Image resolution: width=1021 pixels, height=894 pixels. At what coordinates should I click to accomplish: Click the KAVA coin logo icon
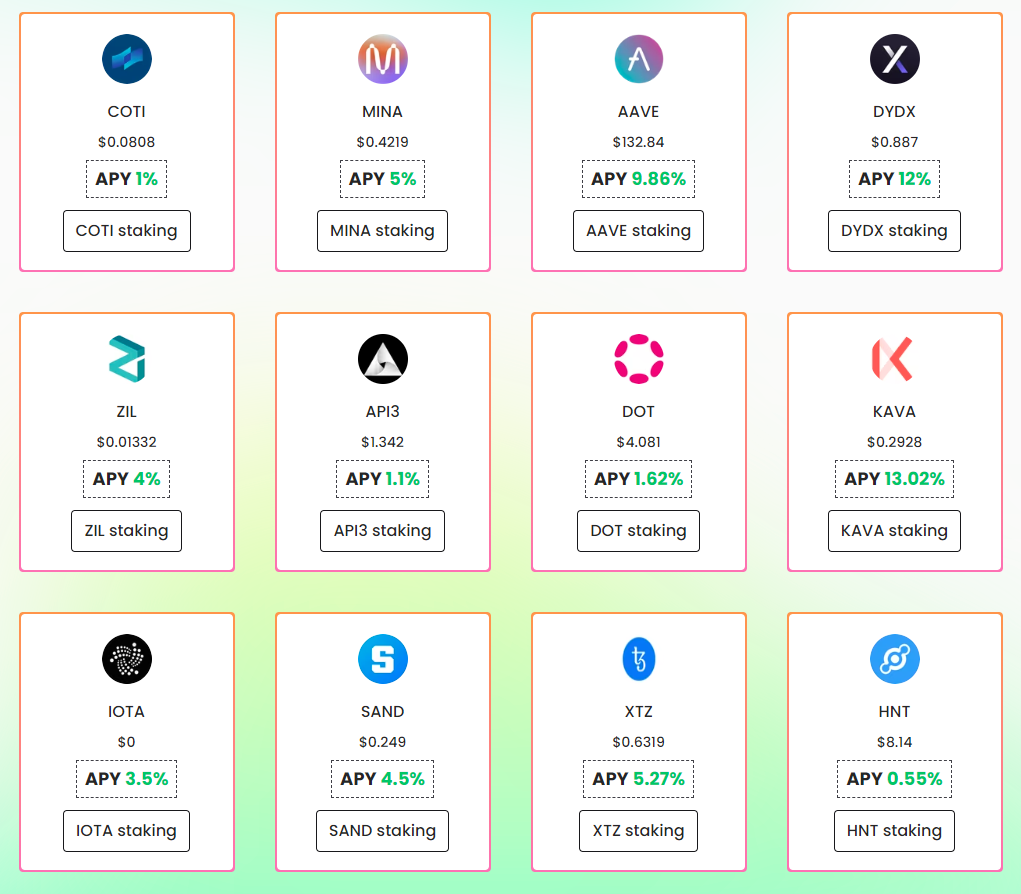pos(894,359)
